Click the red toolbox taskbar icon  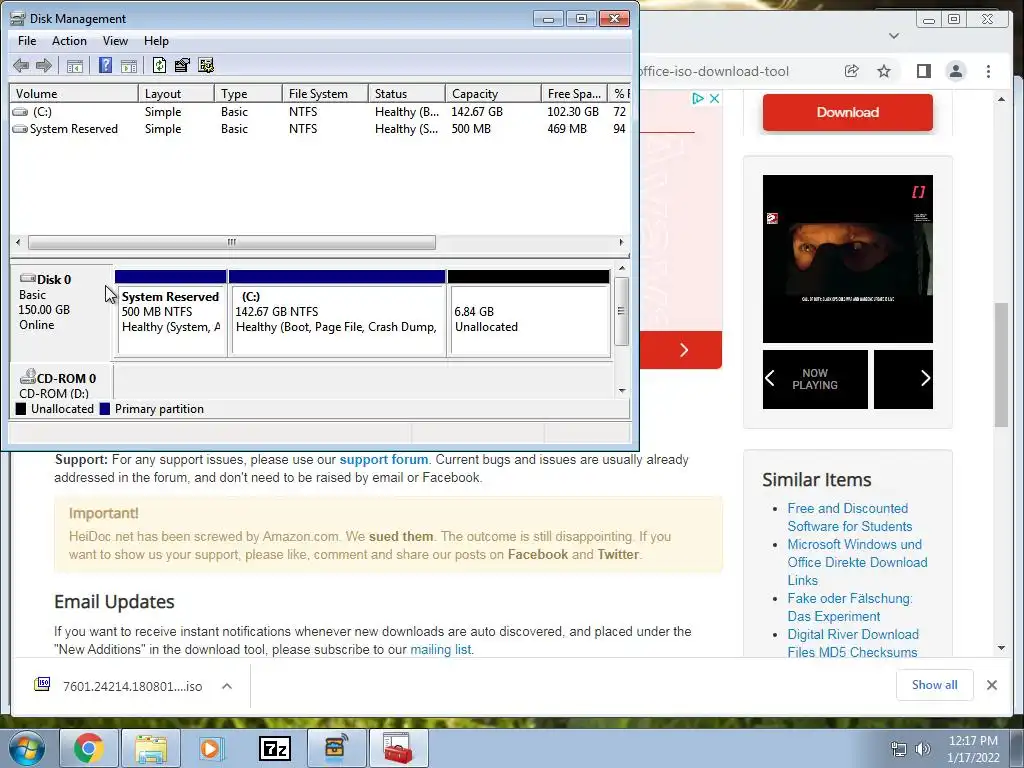tap(398, 748)
